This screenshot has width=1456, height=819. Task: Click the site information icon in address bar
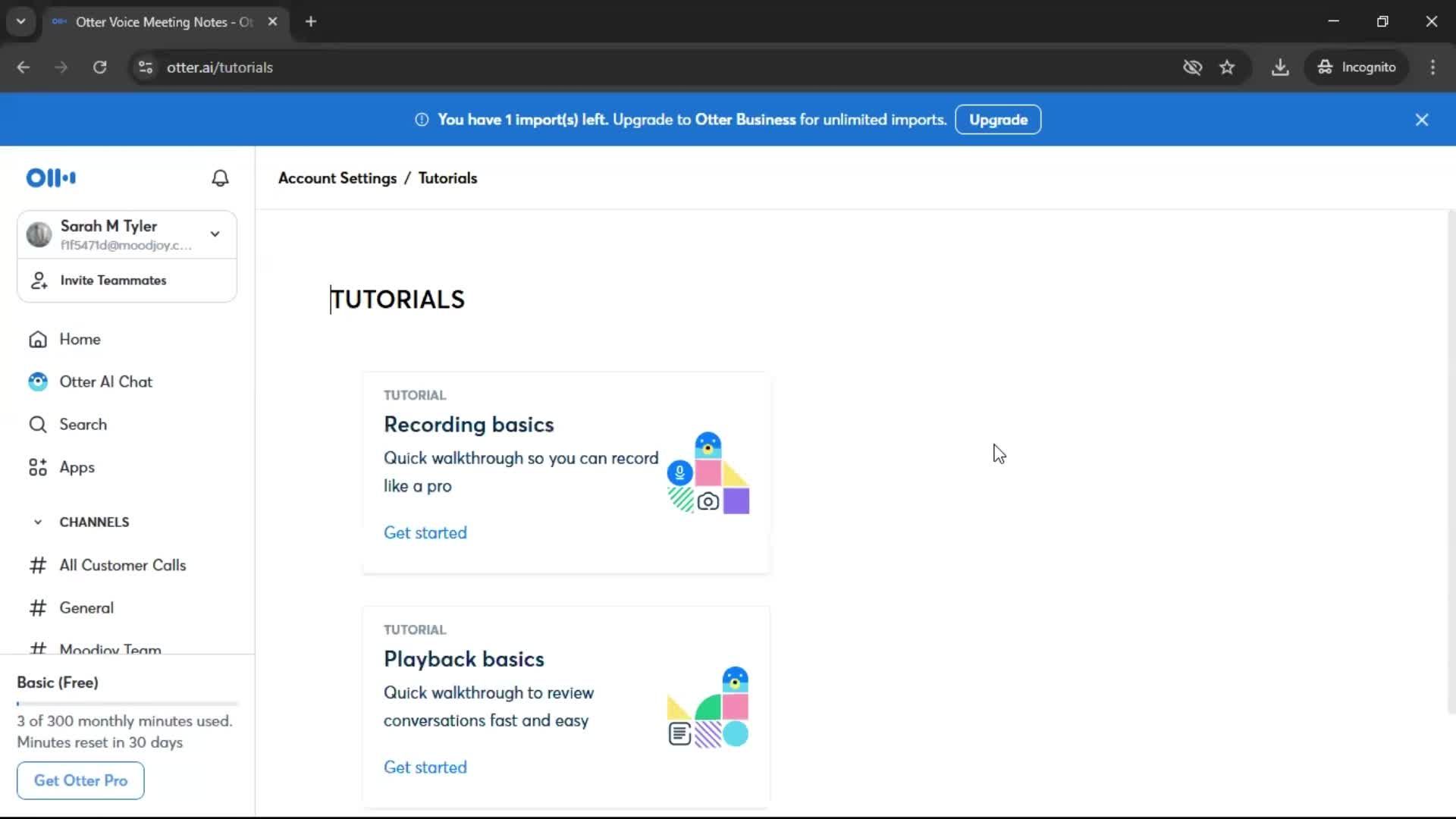146,67
